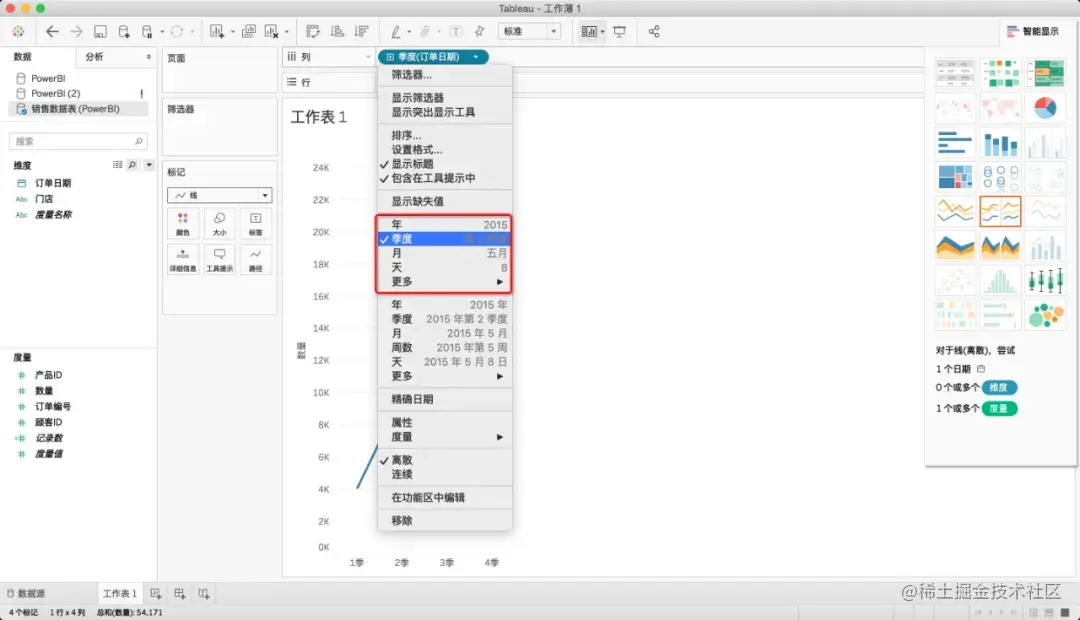The width and height of the screenshot is (1080, 620).
Task: Pick the packed bubbles chart in Show Me
Action: (1045, 315)
